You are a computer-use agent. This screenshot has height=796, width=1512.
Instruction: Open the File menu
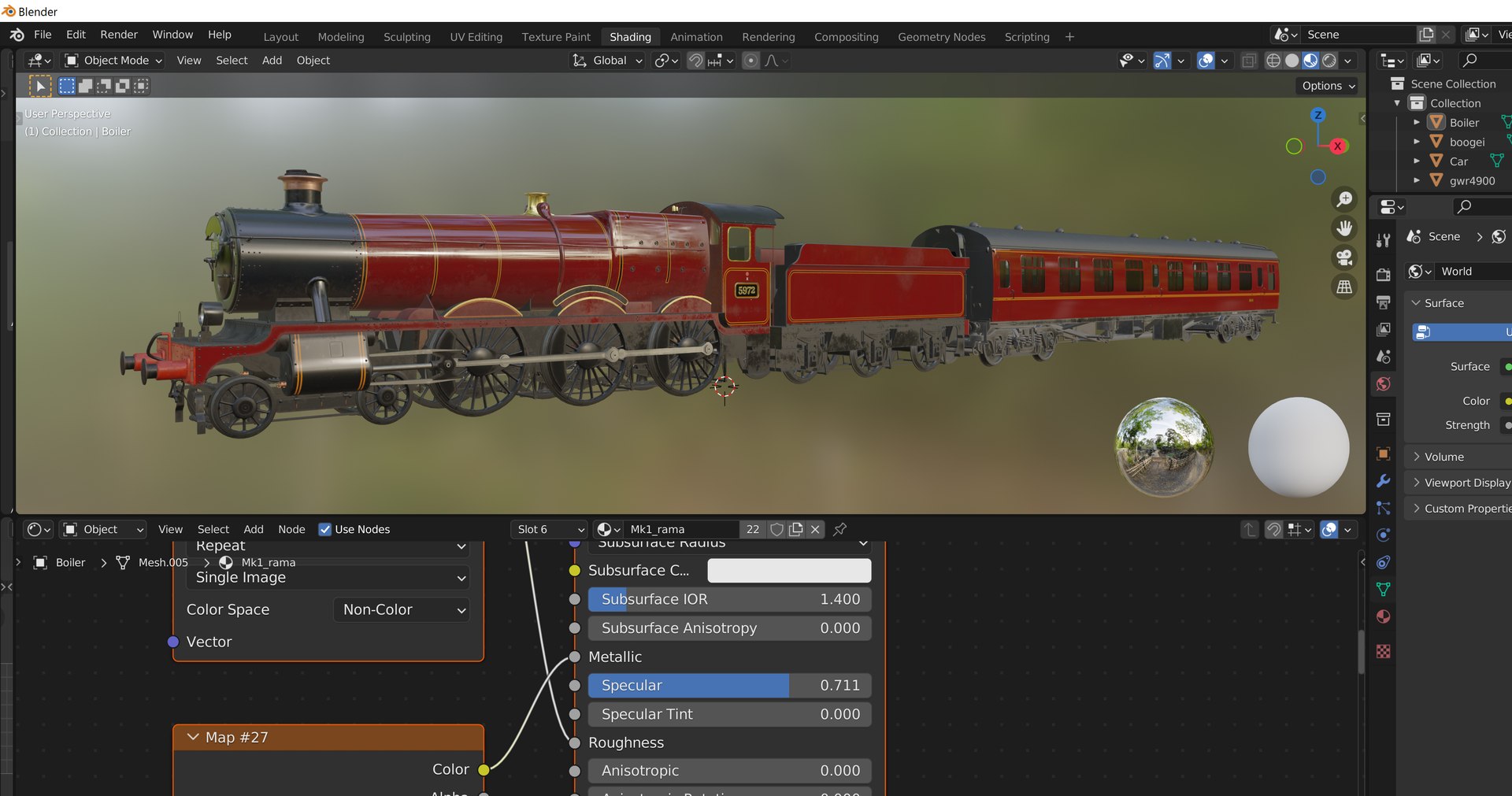click(x=43, y=35)
